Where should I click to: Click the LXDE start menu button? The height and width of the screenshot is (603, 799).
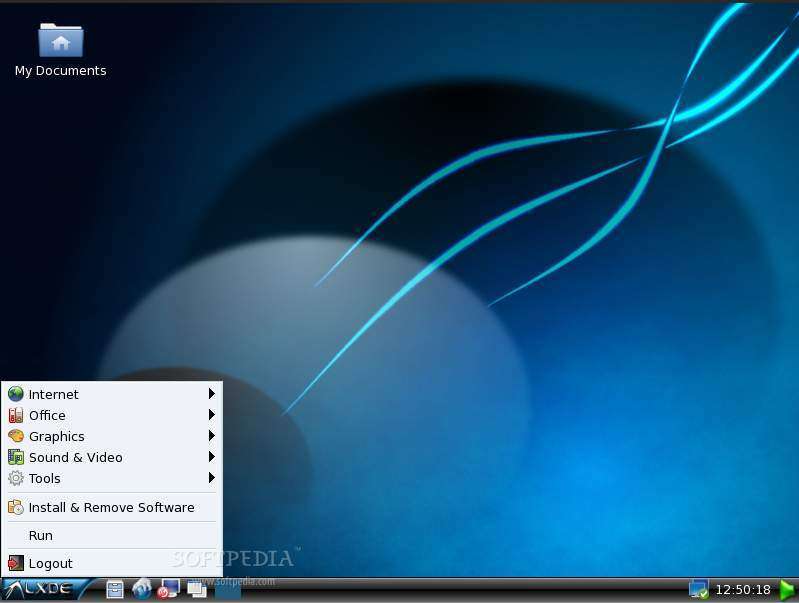click(x=45, y=590)
